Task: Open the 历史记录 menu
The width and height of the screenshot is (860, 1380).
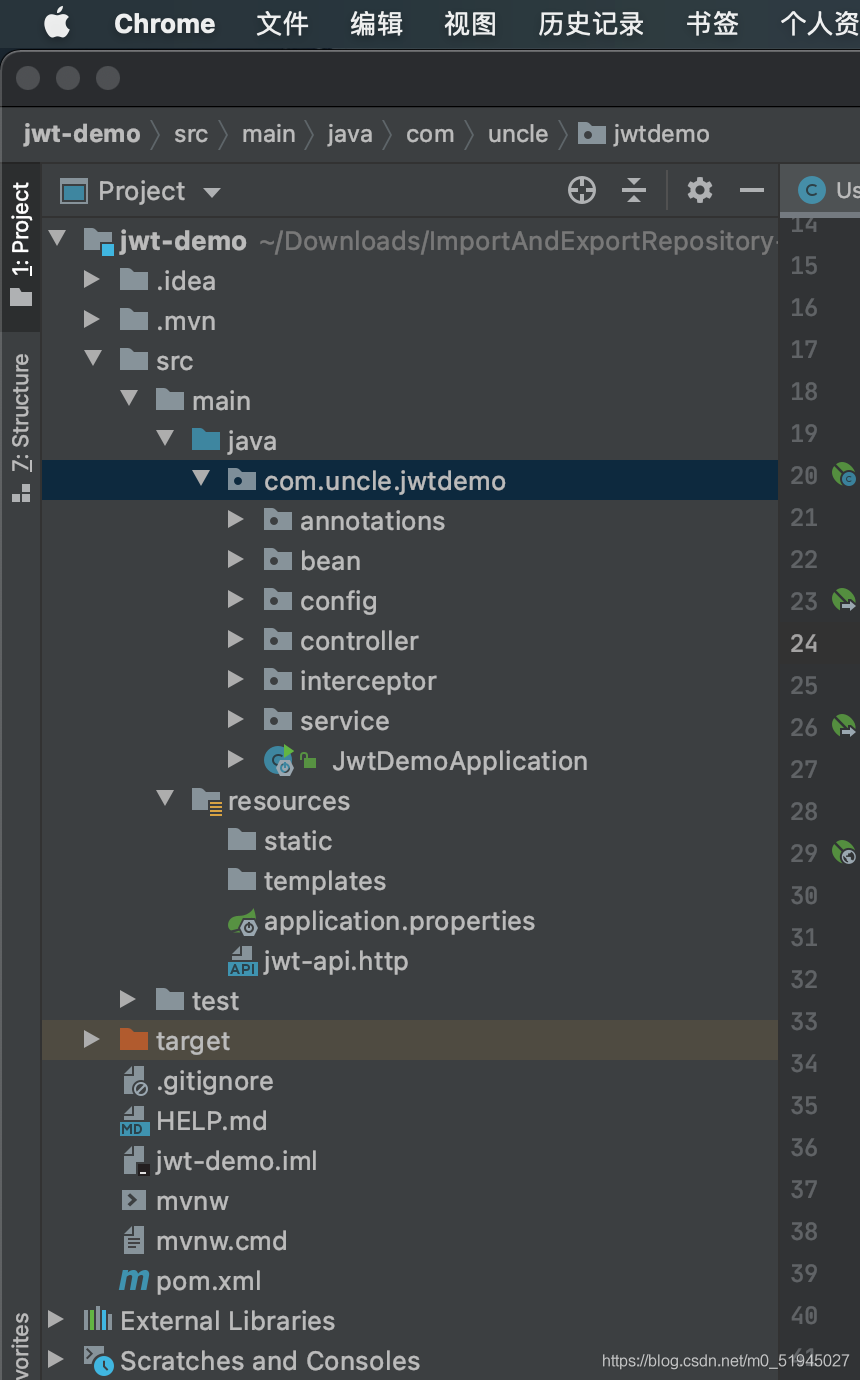Action: pos(590,23)
